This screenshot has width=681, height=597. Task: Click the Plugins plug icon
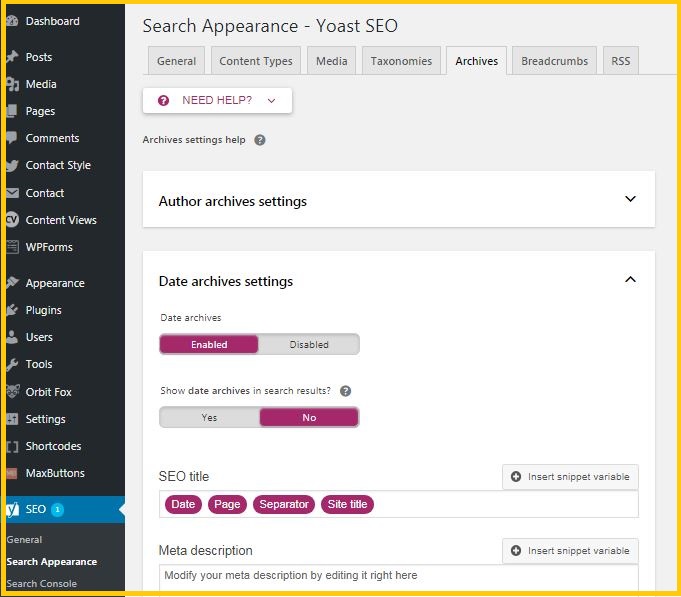12,310
